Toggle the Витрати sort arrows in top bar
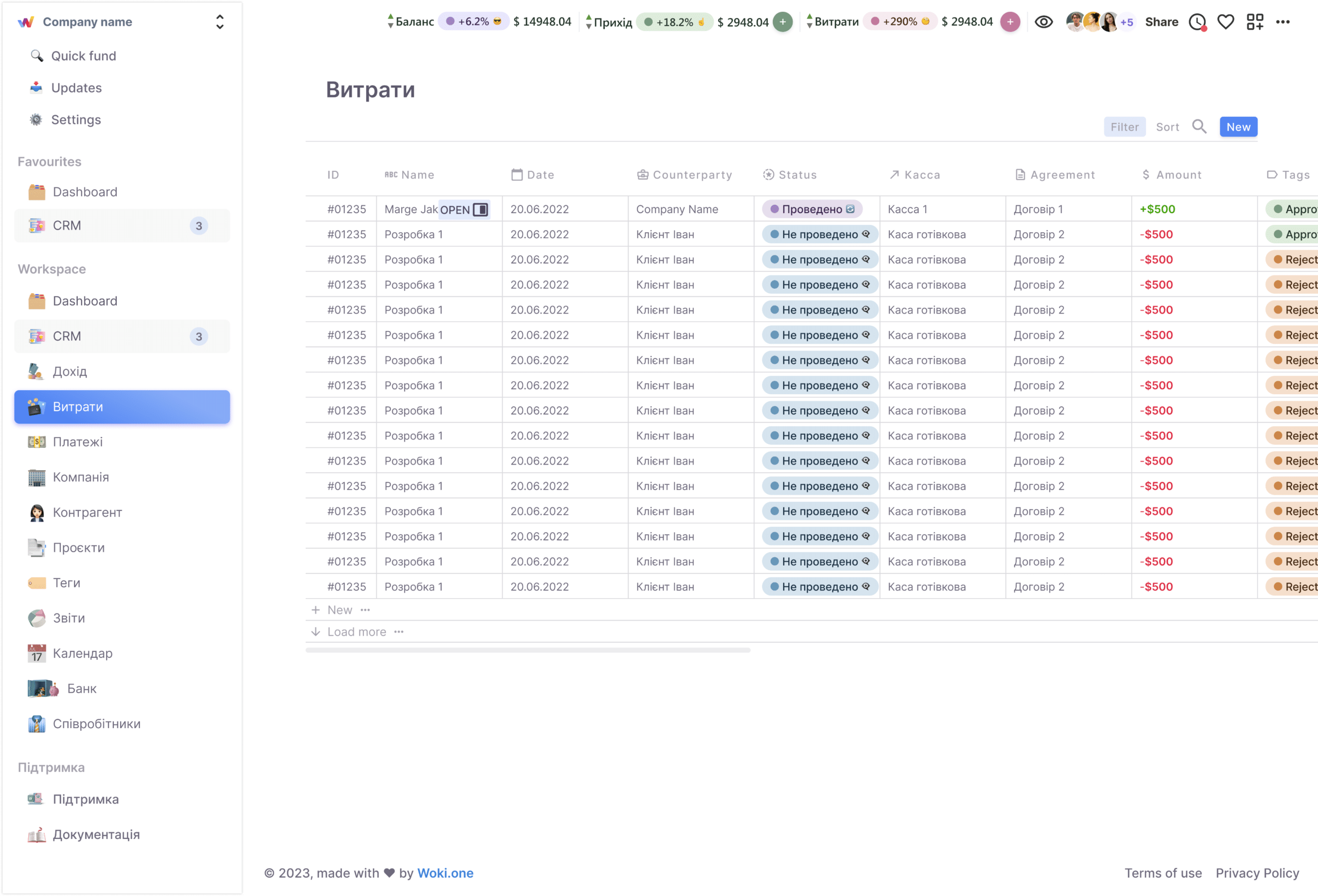This screenshot has height=896, width=1318. click(809, 22)
